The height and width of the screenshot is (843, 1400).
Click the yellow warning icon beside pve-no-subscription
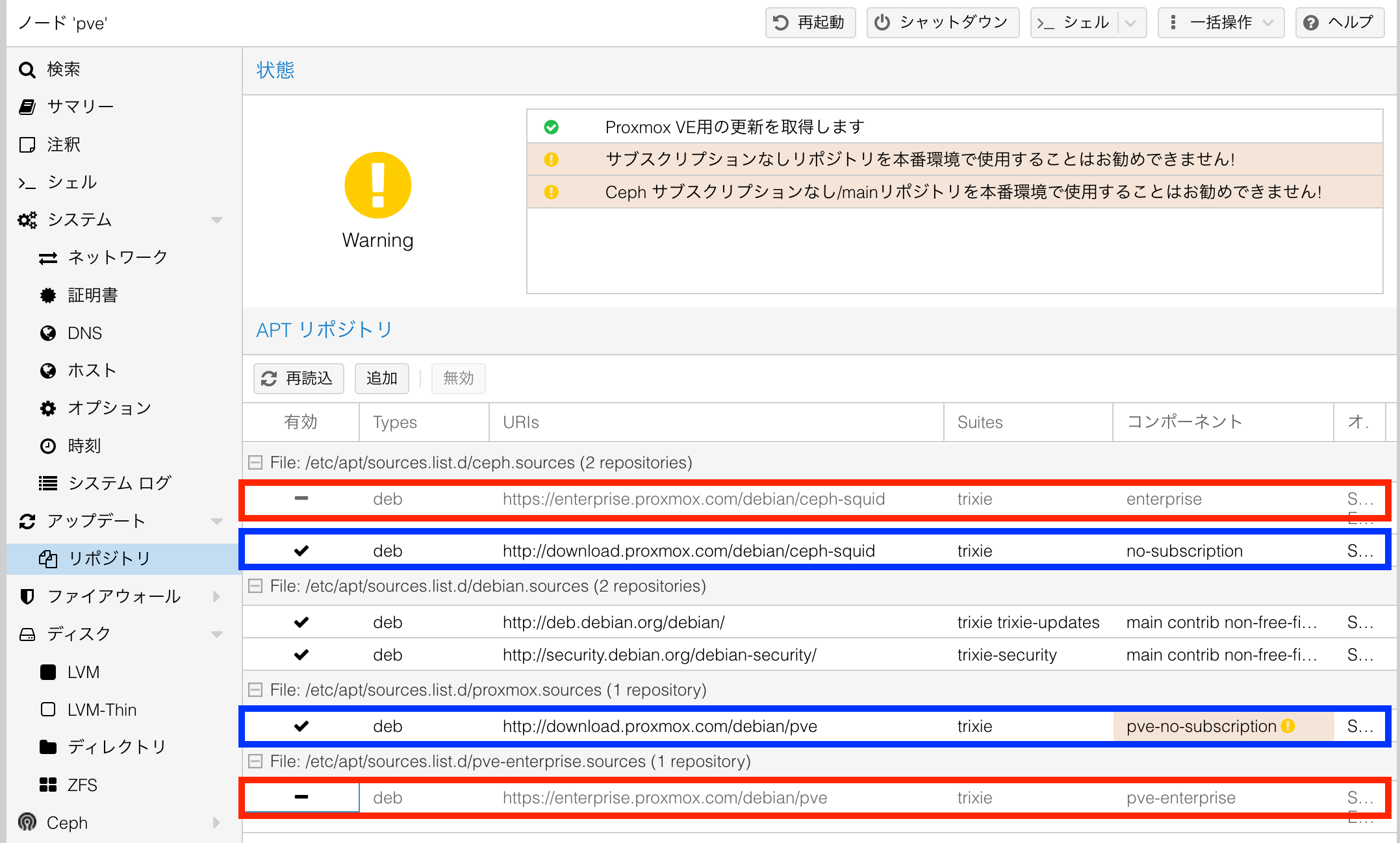[1288, 726]
